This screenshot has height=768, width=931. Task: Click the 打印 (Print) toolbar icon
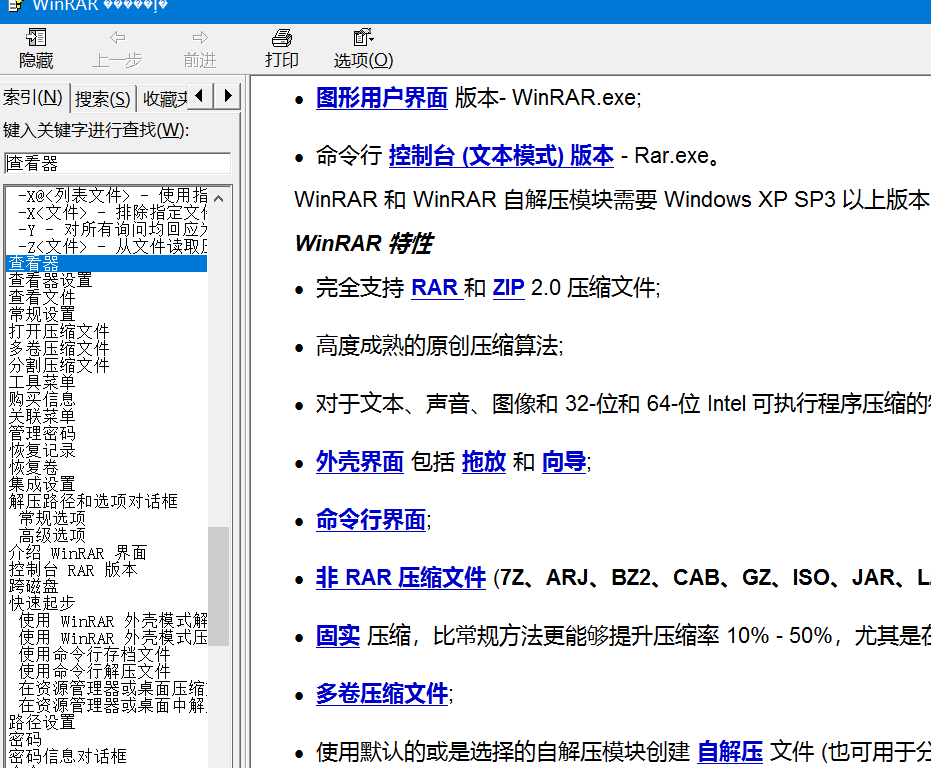coord(282,48)
